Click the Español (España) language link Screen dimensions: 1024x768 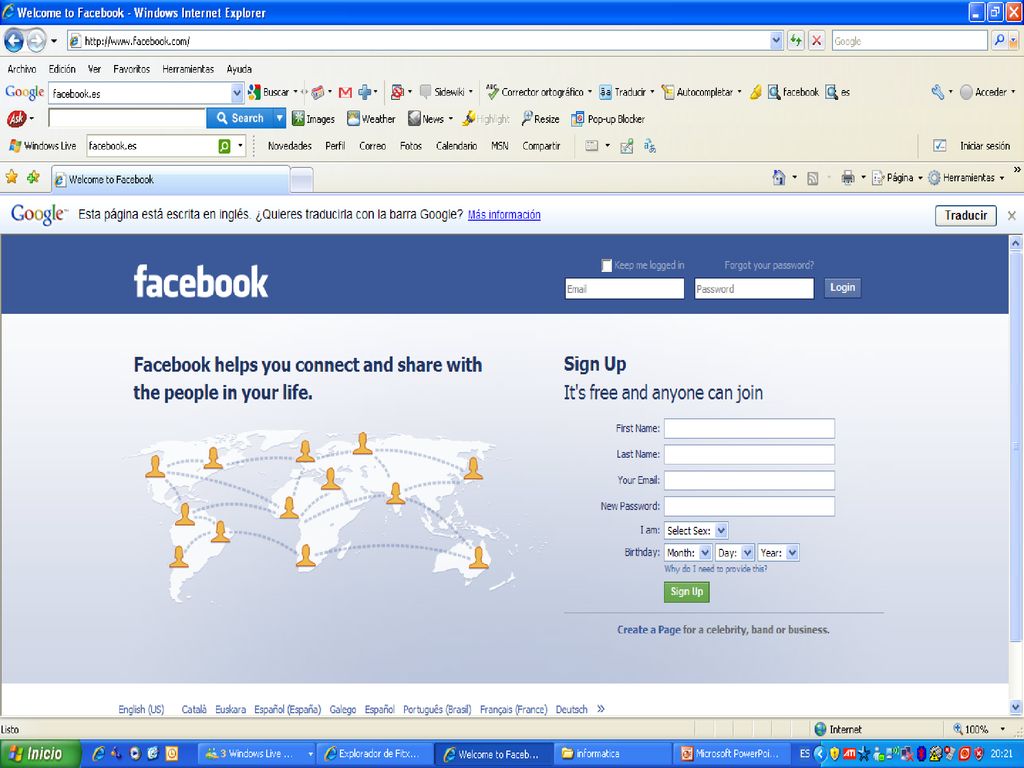287,709
